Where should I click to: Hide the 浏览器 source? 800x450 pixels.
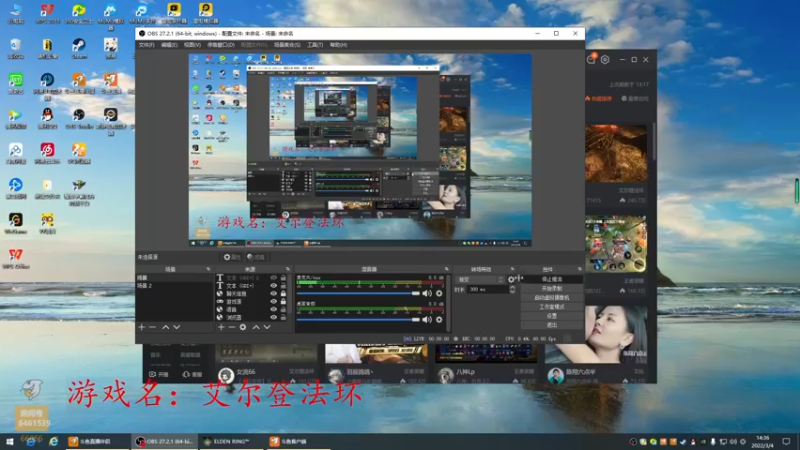pyautogui.click(x=273, y=317)
